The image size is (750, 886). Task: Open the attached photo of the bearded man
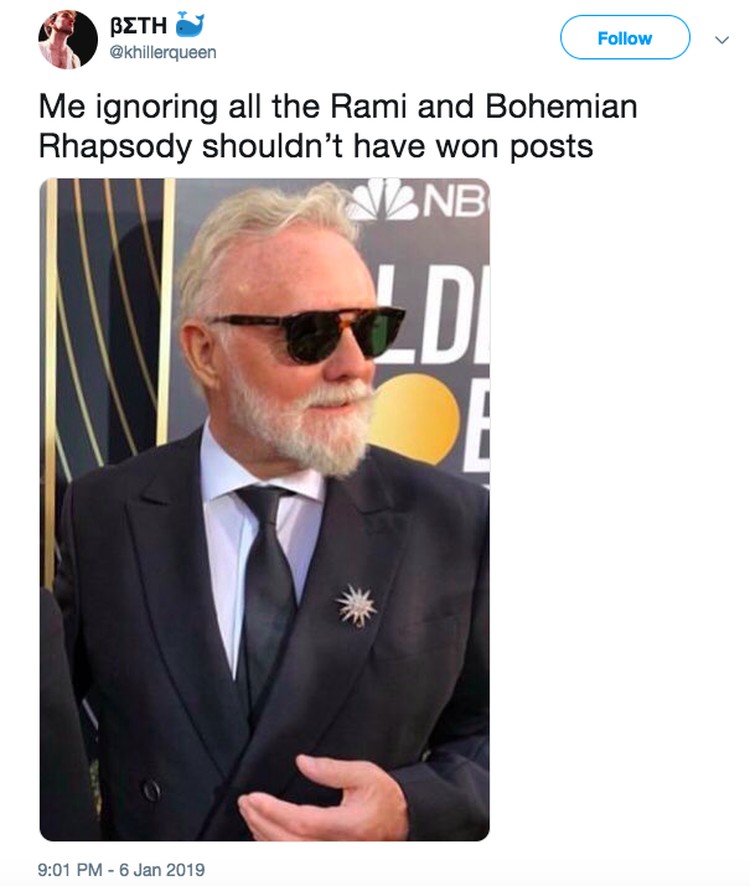coord(265,510)
